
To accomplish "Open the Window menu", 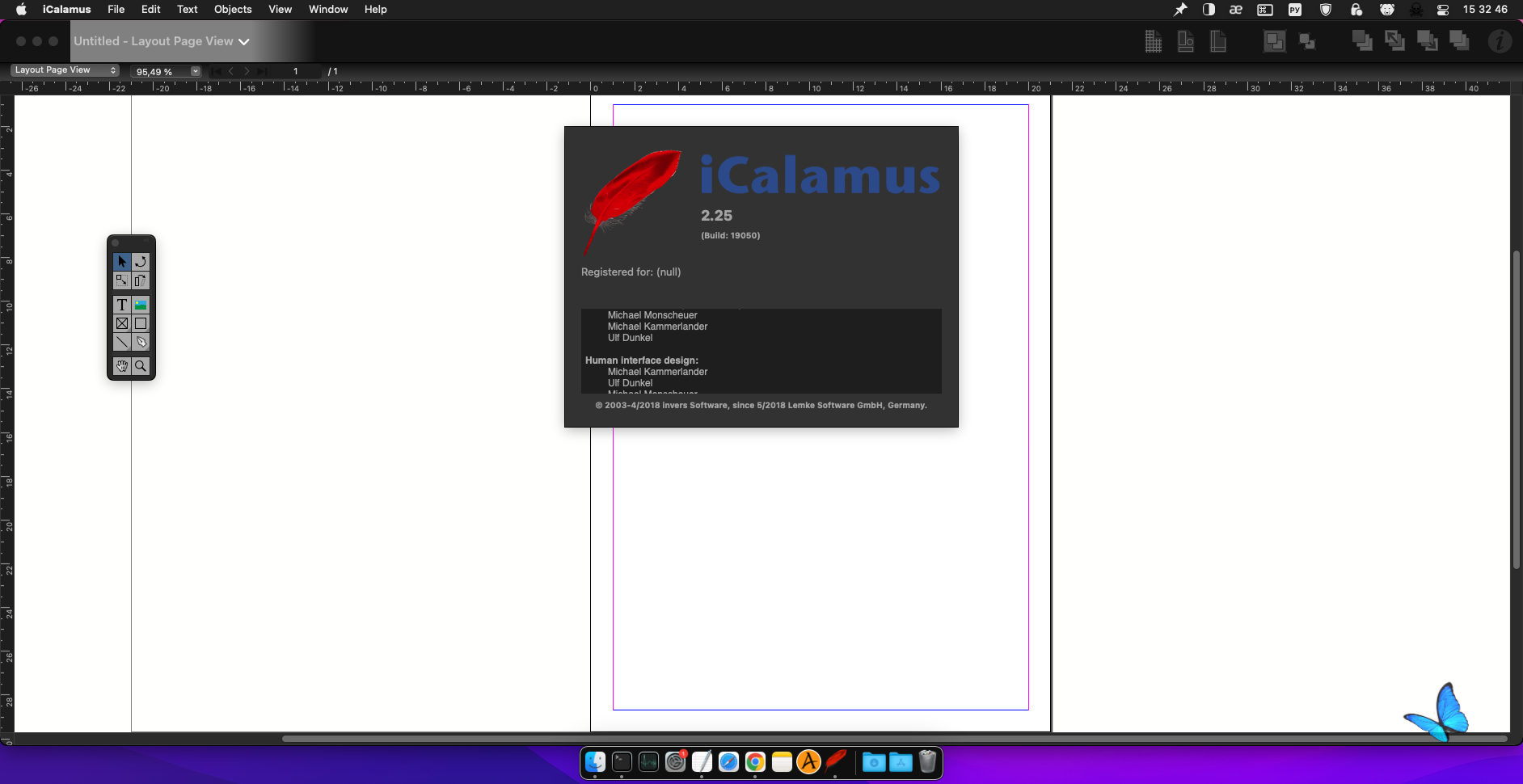I will [328, 10].
